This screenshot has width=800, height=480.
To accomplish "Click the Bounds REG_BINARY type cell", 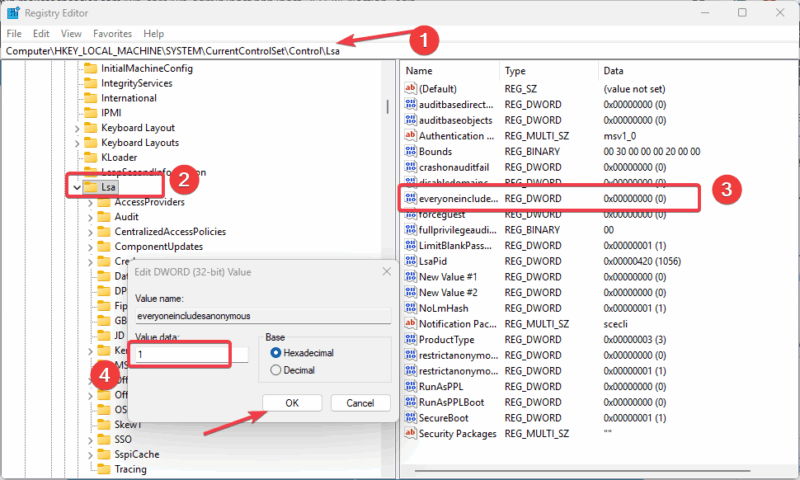I will click(x=532, y=151).
